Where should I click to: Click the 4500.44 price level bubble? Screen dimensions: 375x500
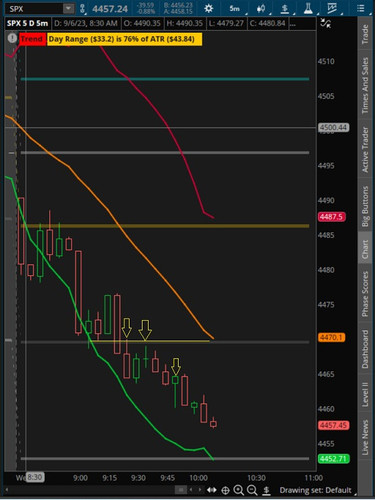click(x=333, y=127)
